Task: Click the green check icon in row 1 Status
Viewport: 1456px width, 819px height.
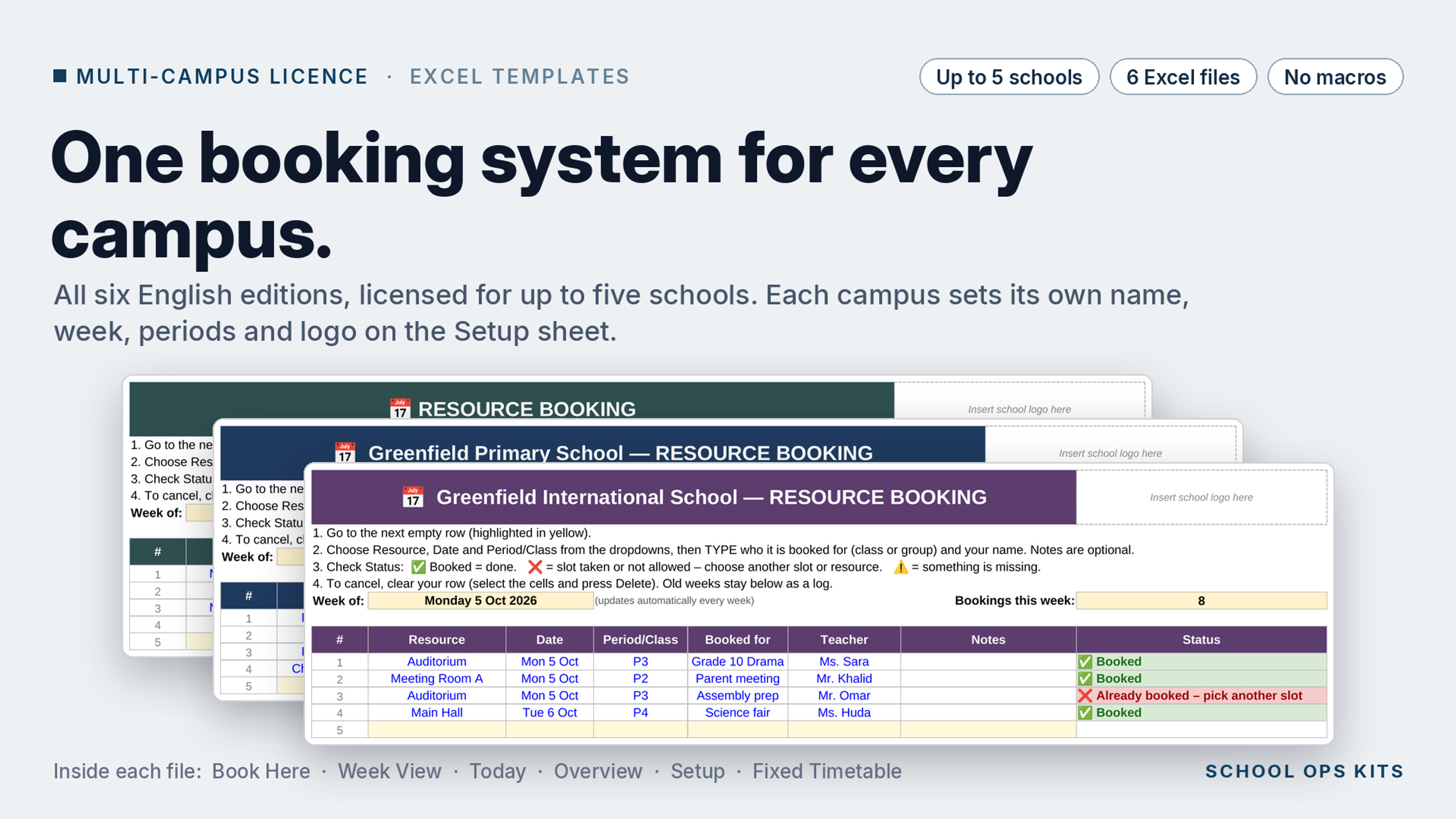Action: pyautogui.click(x=1085, y=661)
